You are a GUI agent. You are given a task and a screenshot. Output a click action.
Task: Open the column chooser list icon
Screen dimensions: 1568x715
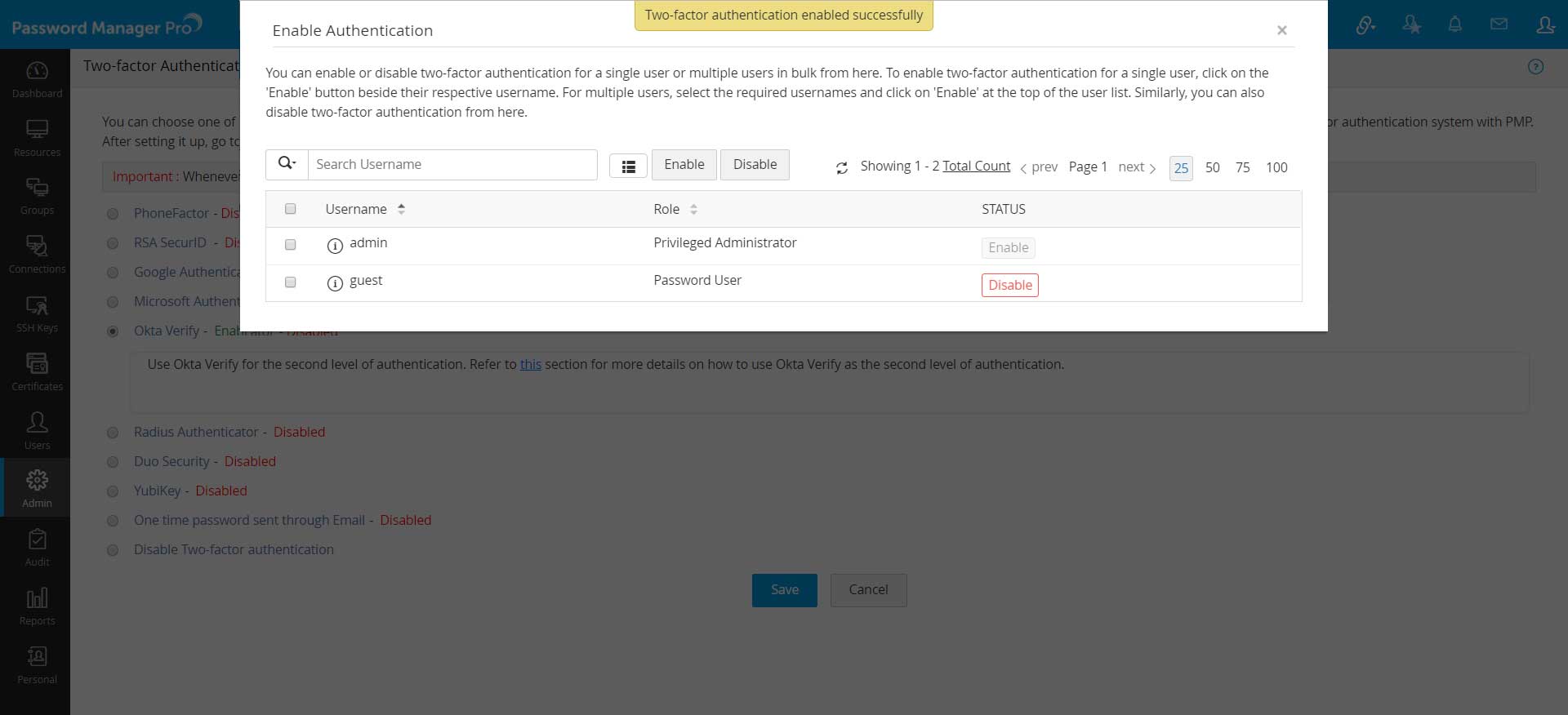coord(628,167)
